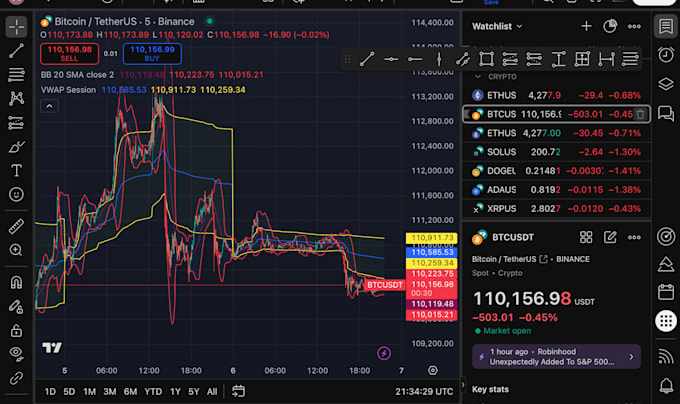The image size is (680, 404).
Task: Select the trend line drawing tool
Action: (x=16, y=51)
